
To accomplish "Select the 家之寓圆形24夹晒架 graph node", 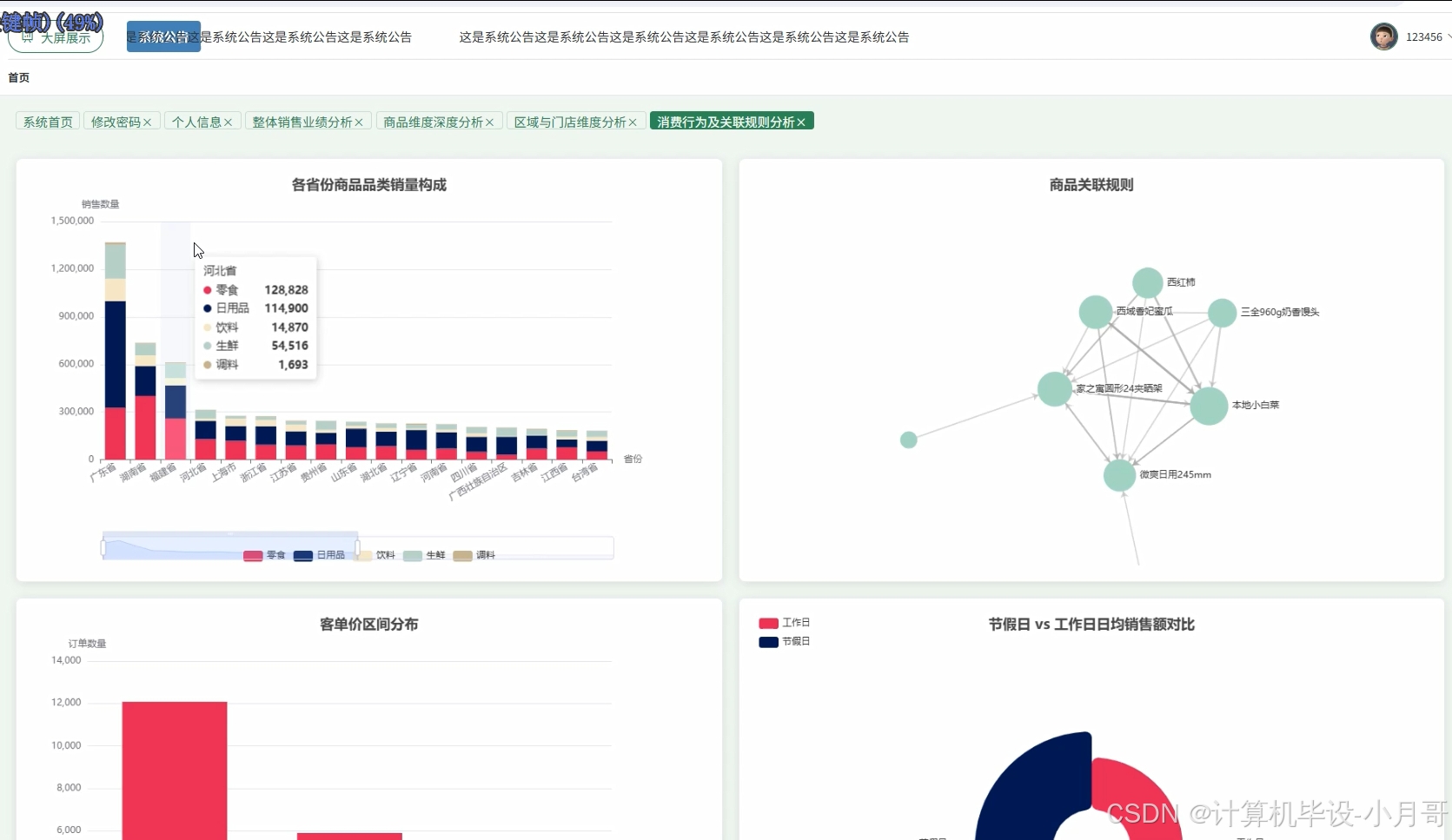I will 1055,389.
